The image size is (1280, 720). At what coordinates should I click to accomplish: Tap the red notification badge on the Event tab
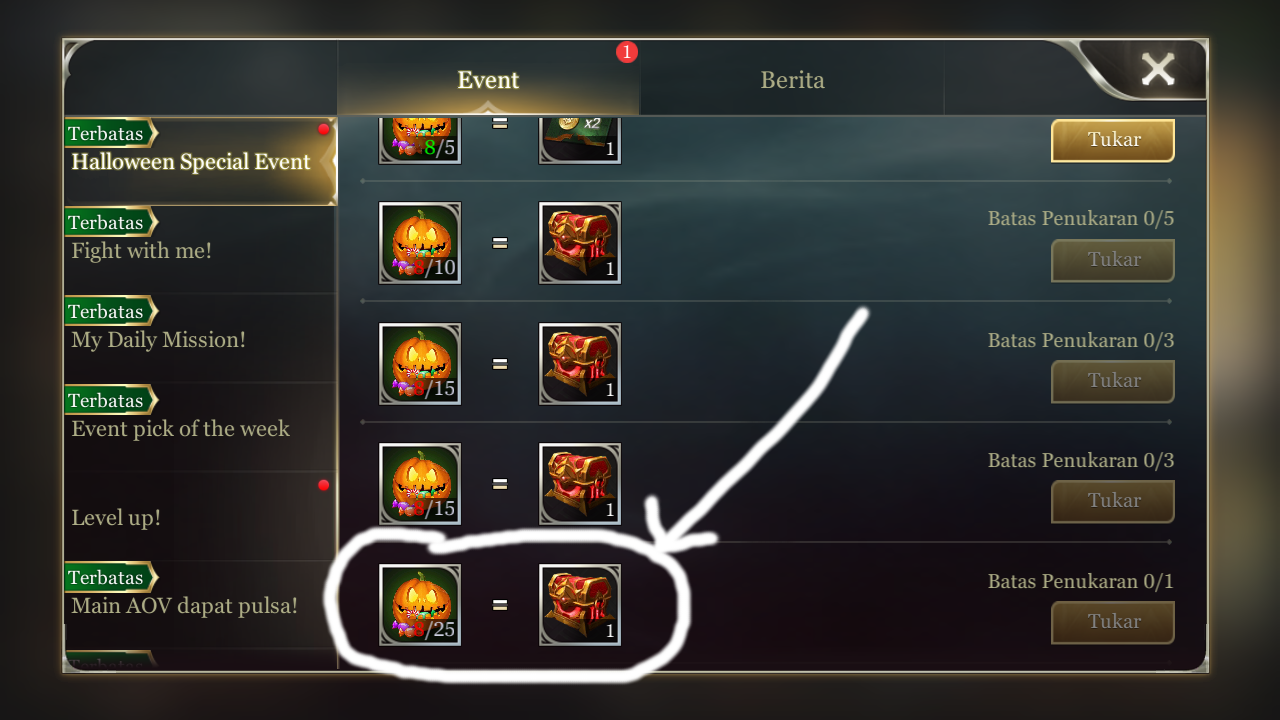click(627, 52)
